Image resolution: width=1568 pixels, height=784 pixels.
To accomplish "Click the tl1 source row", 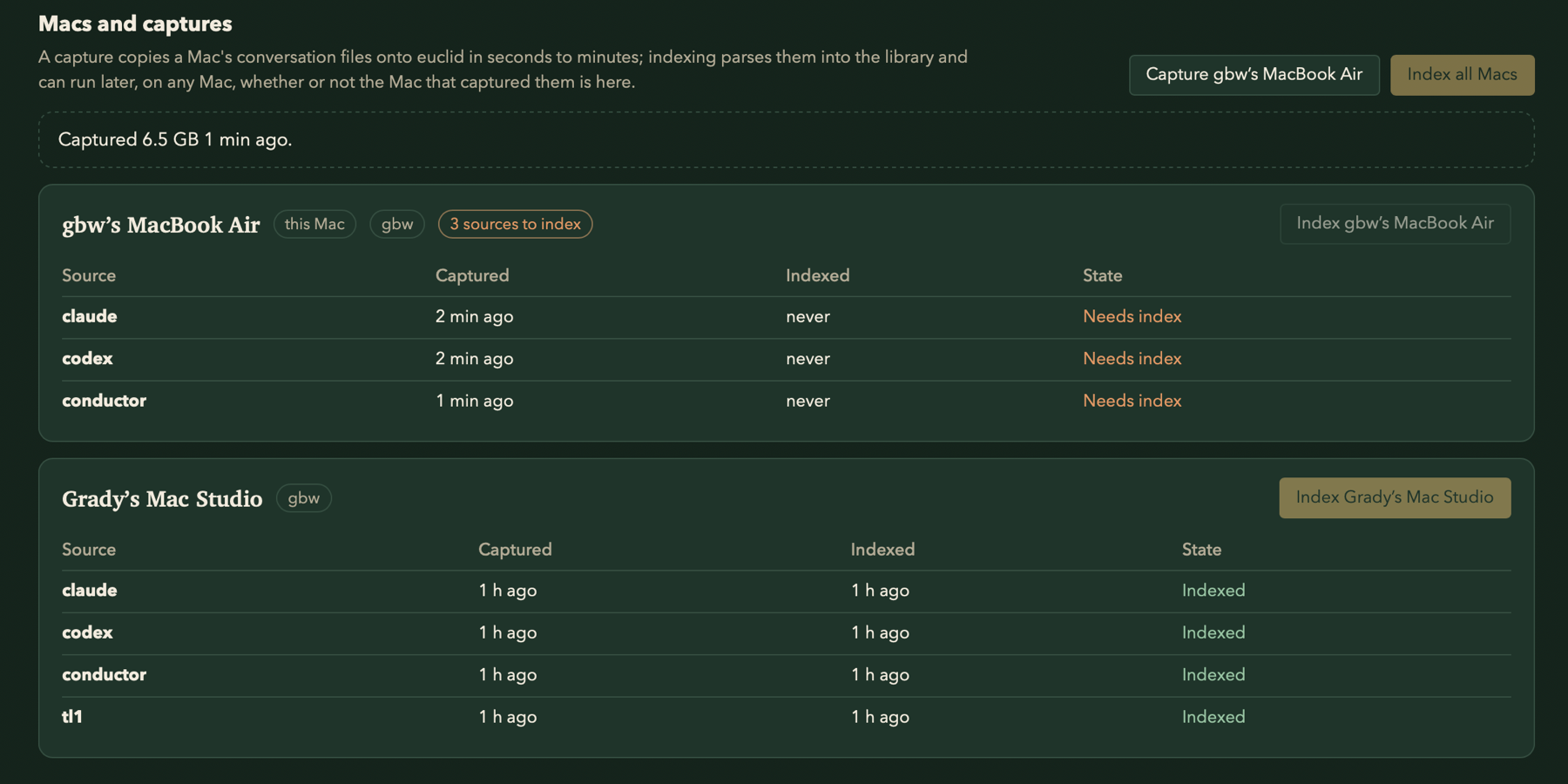I will tap(787, 717).
